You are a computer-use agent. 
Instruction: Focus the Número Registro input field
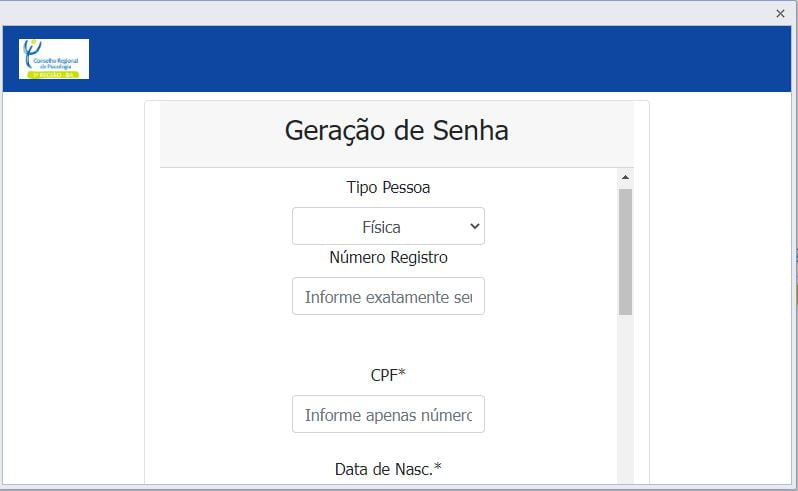[x=388, y=296]
